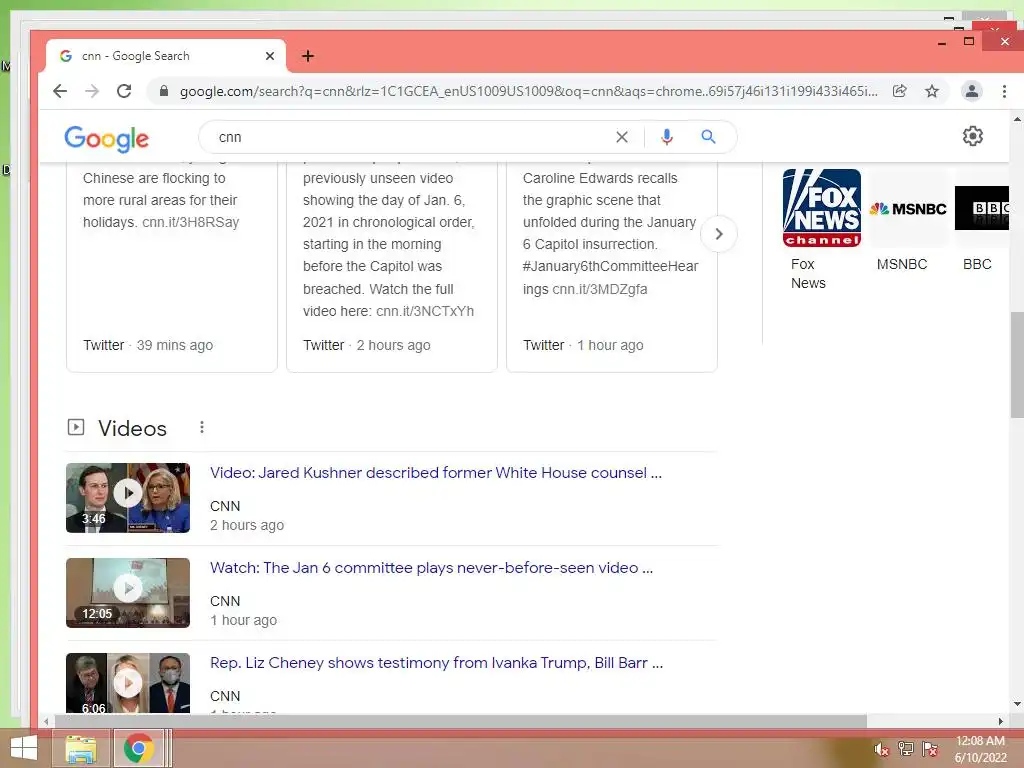Open Fox News channel logo
1024x768 pixels.
(x=822, y=208)
